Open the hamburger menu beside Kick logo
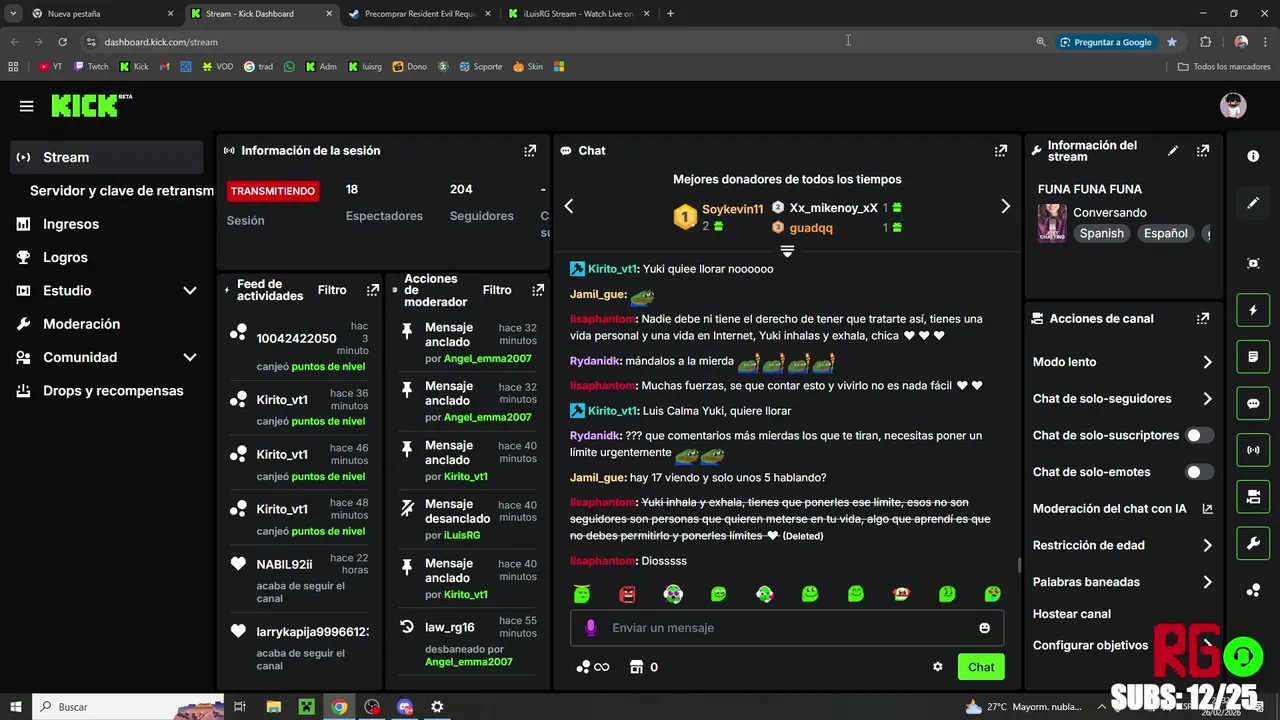This screenshot has height=720, width=1280. [x=26, y=106]
